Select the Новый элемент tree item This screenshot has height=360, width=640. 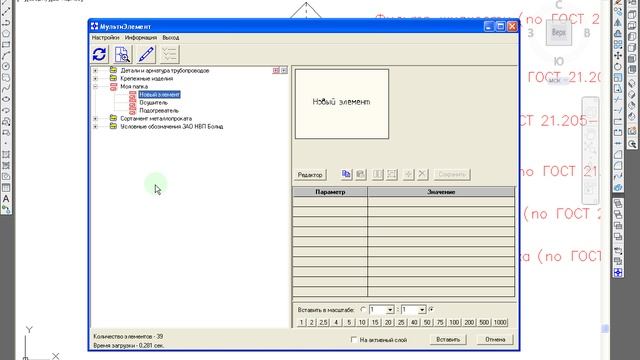tap(159, 95)
